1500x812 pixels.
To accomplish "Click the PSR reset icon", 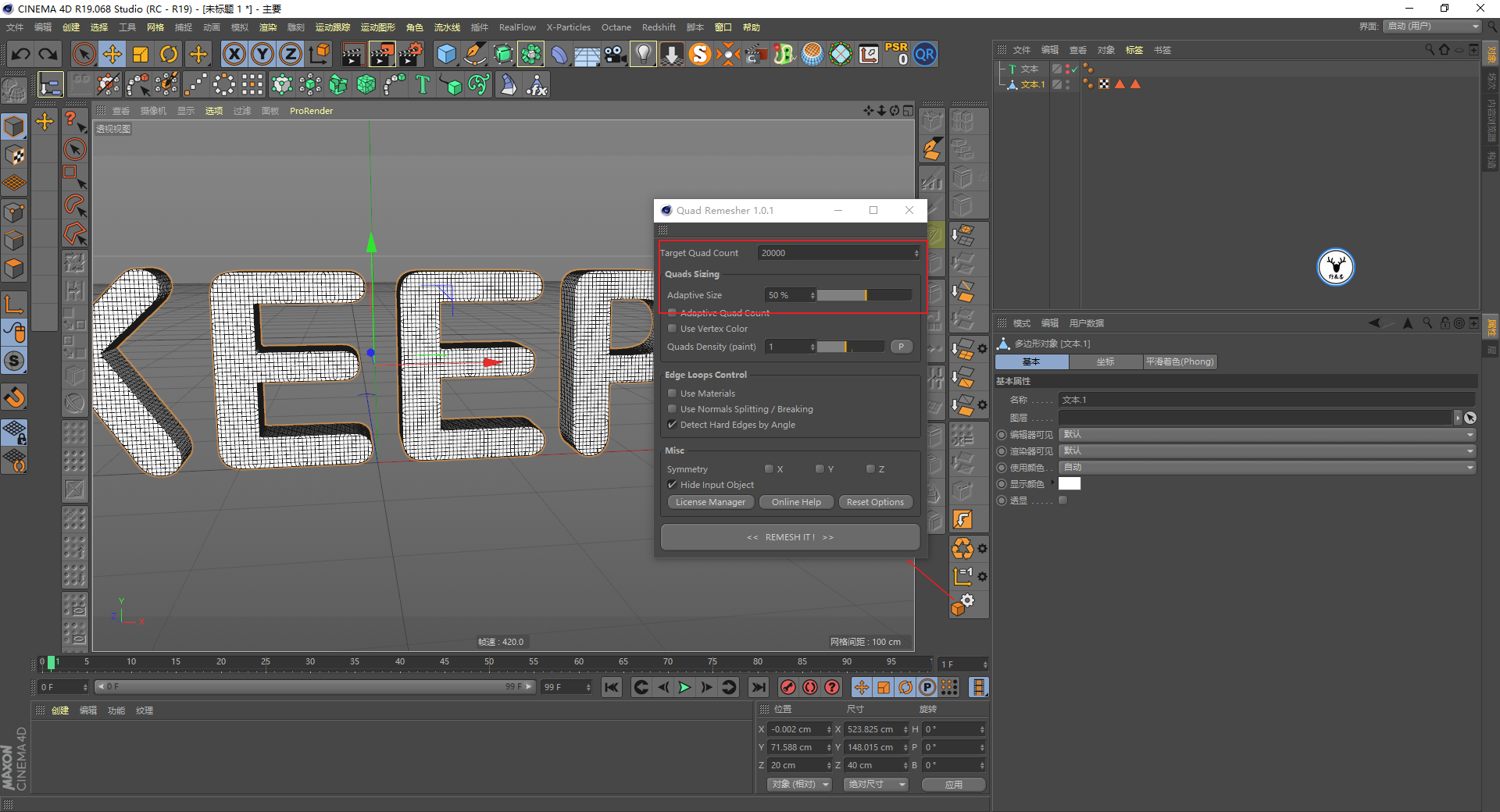I will click(897, 55).
